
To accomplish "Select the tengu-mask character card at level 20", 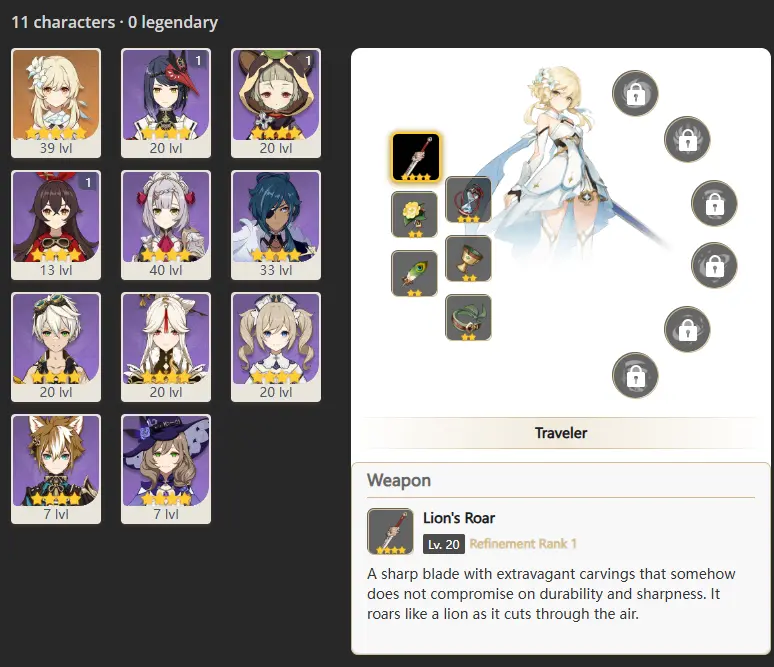I will coord(166,103).
